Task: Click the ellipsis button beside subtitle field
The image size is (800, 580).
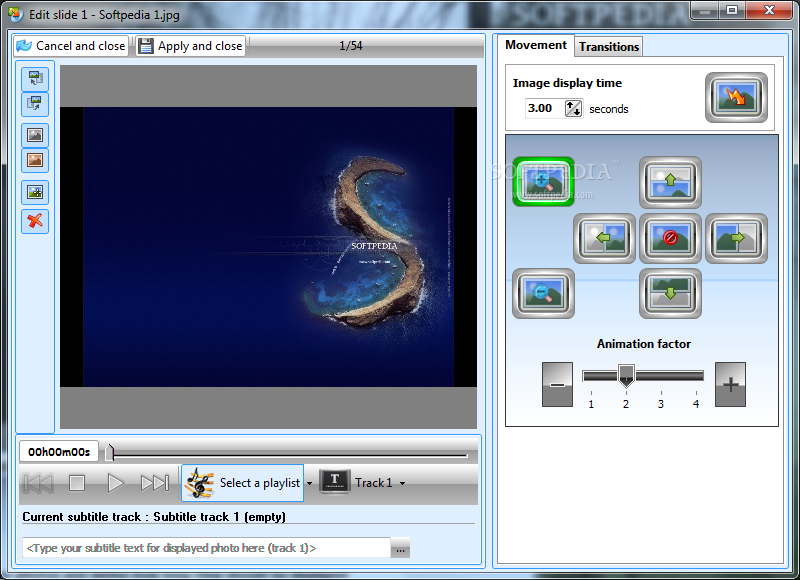Action: 401,549
